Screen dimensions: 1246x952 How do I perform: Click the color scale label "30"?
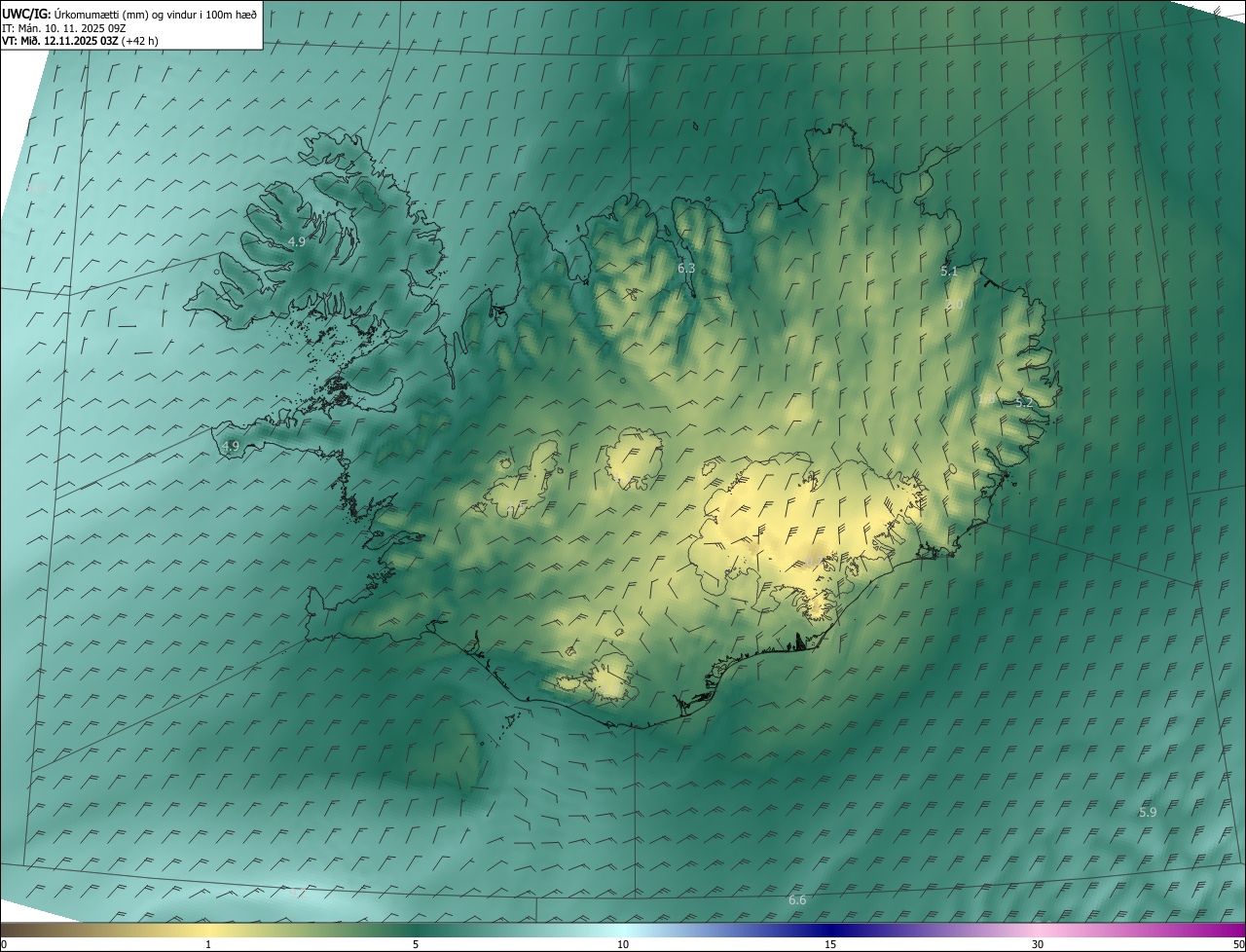coord(1038,944)
